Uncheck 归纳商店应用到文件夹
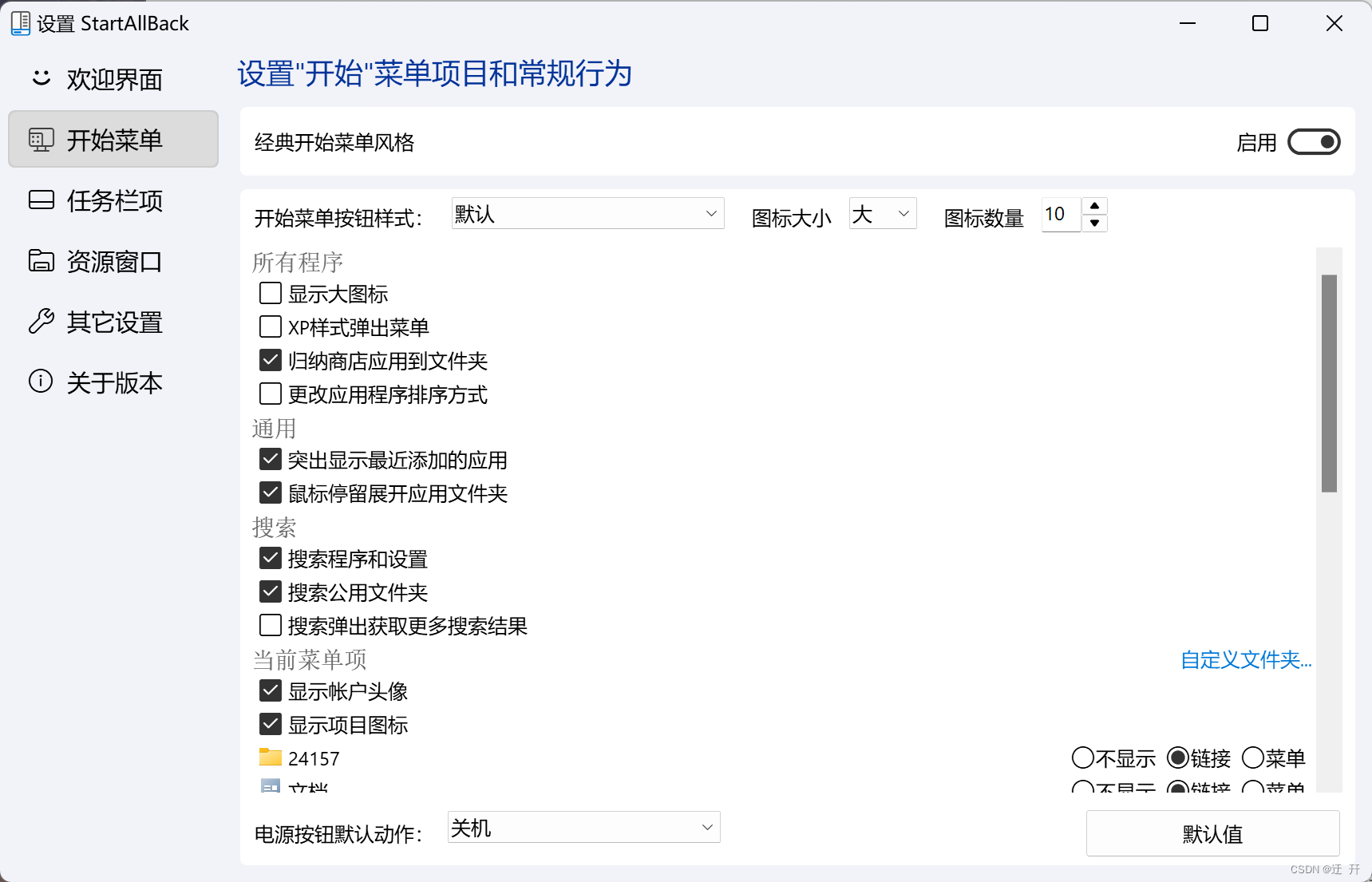The image size is (1372, 882). click(x=271, y=360)
